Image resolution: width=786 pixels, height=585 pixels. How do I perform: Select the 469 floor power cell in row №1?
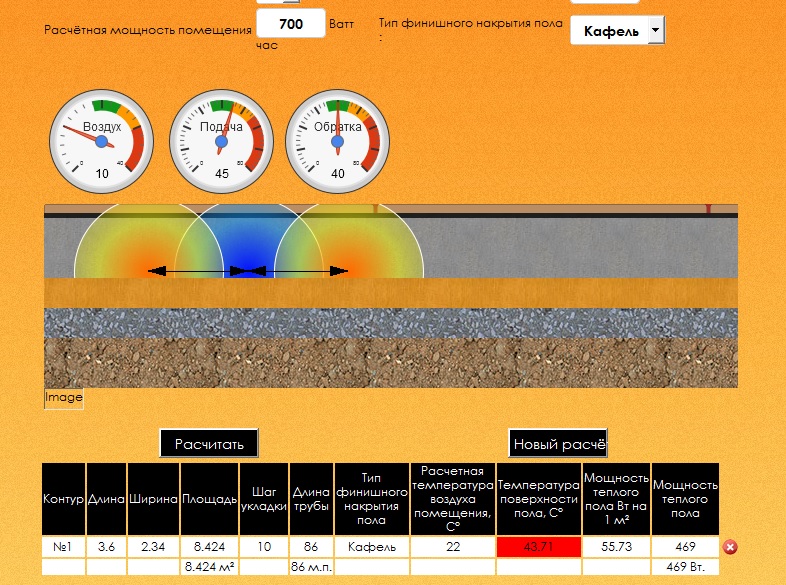coord(685,547)
